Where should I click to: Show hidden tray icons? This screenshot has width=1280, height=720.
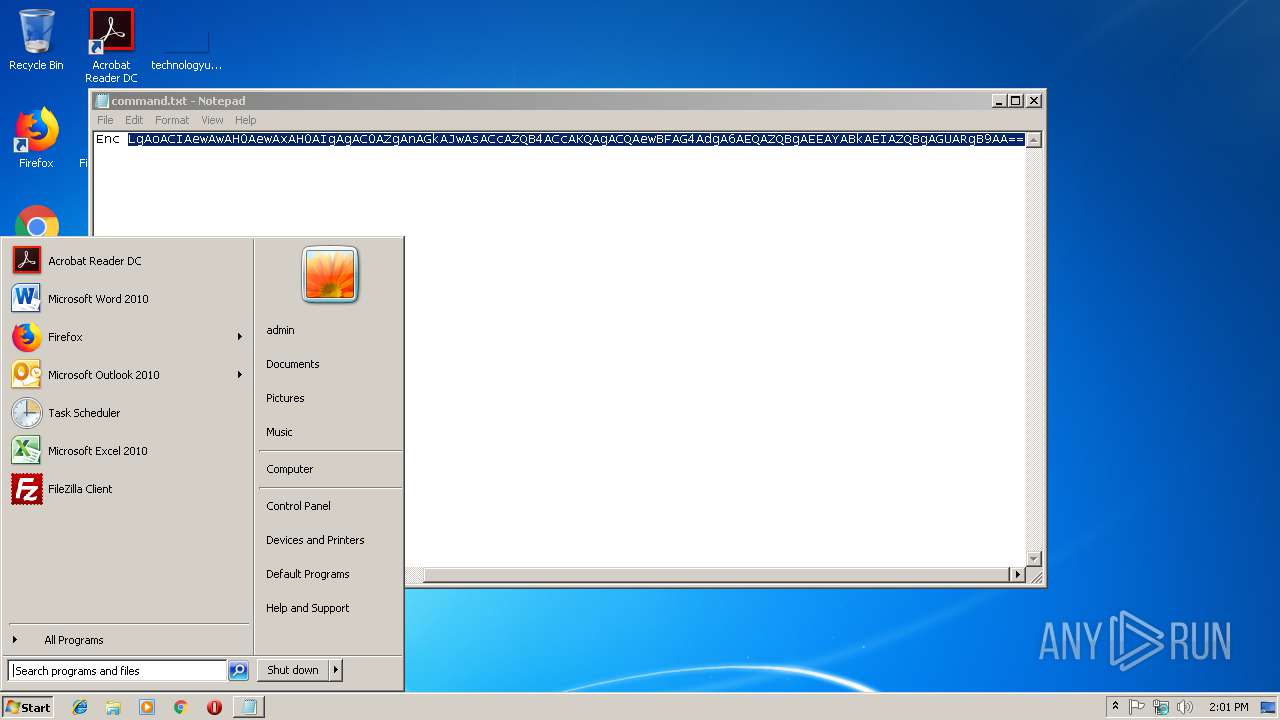1115,707
